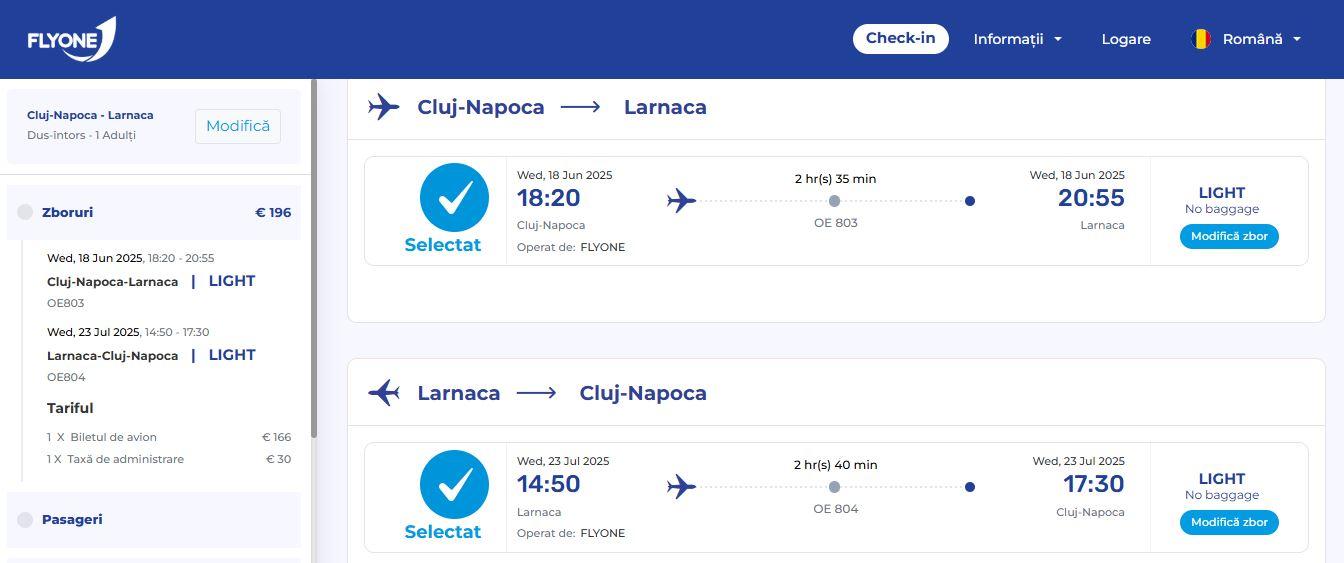This screenshot has height=563, width=1344.
Task: Click the sidebar vertical scrollbar
Action: pos(314,260)
